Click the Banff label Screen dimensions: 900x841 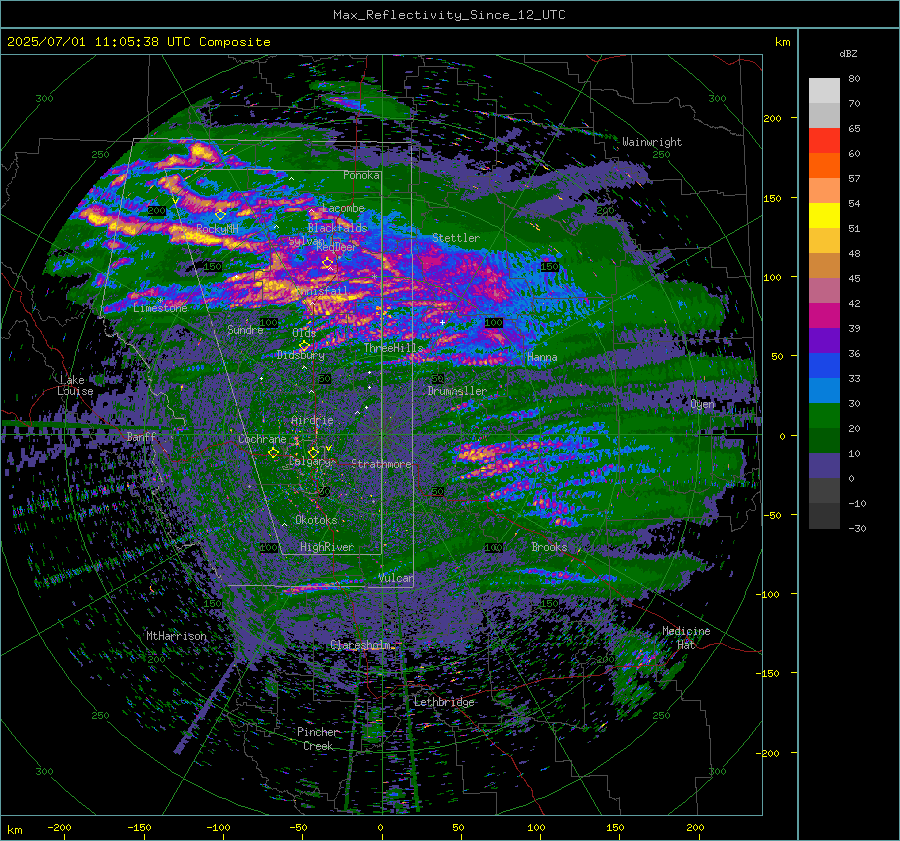coord(141,437)
